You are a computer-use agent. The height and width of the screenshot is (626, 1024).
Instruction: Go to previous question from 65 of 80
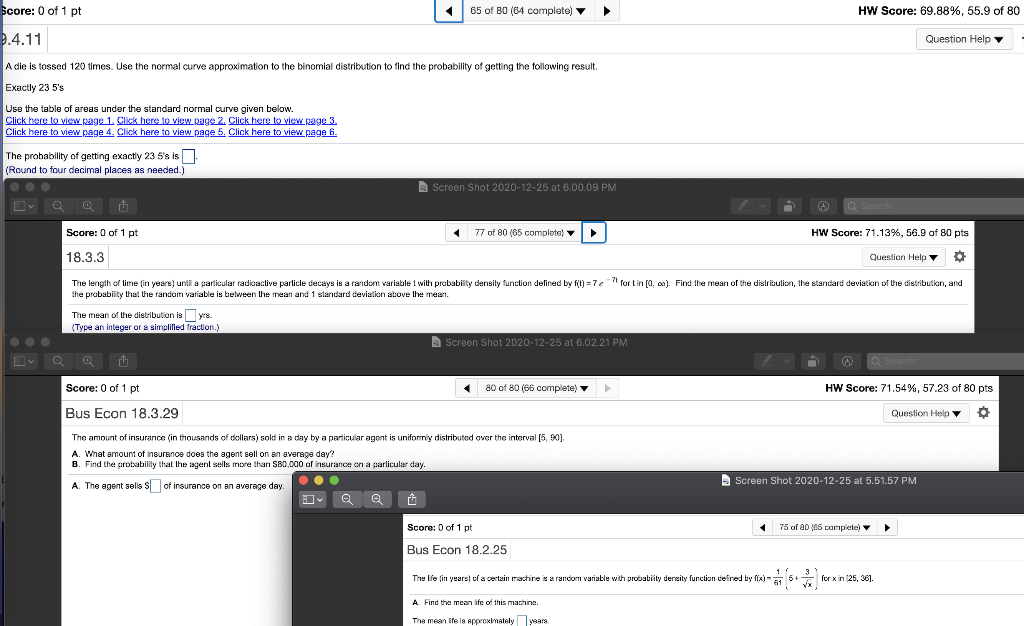[449, 11]
